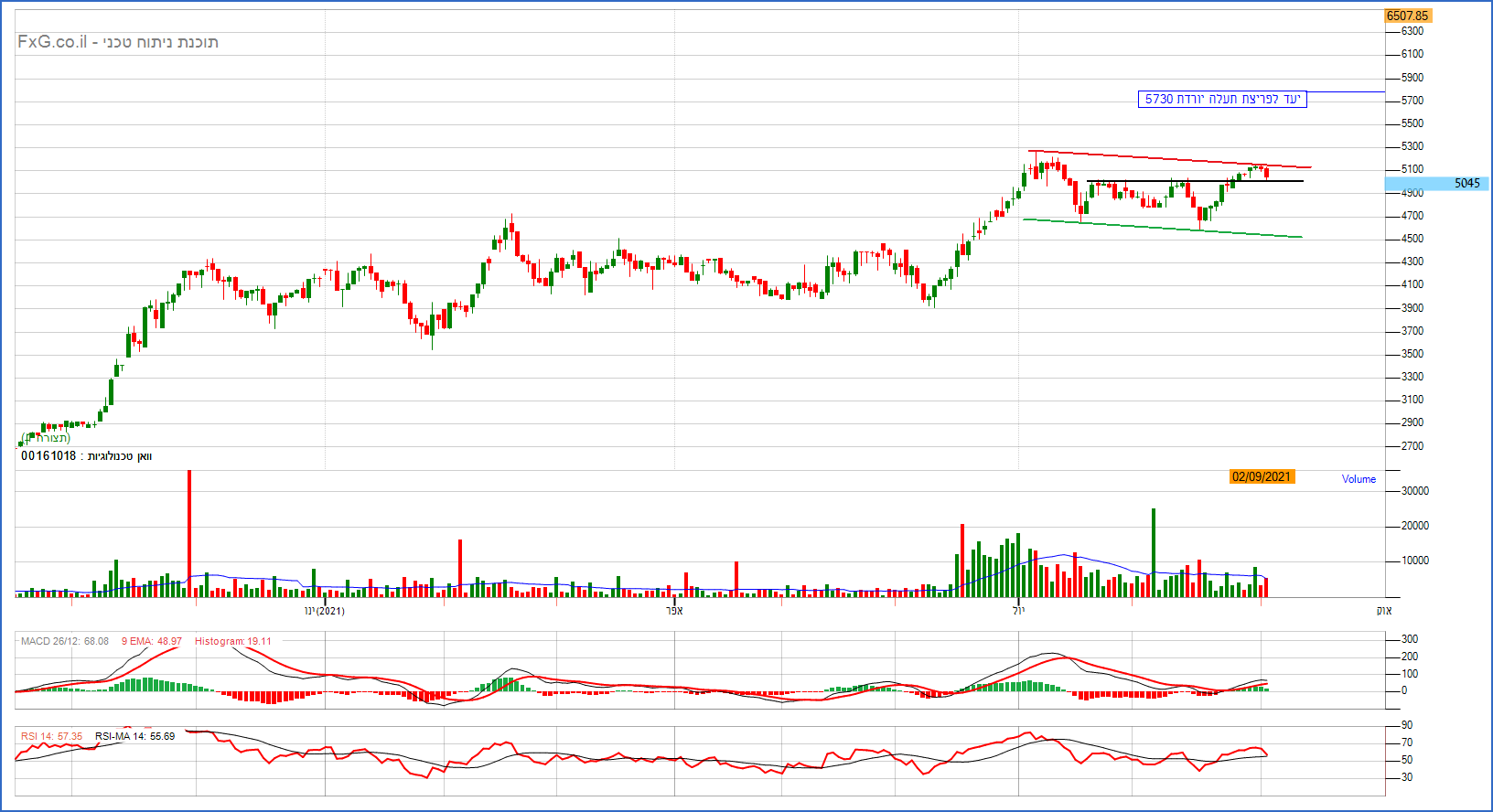Select the green lower channel trendline

[x=1162, y=228]
